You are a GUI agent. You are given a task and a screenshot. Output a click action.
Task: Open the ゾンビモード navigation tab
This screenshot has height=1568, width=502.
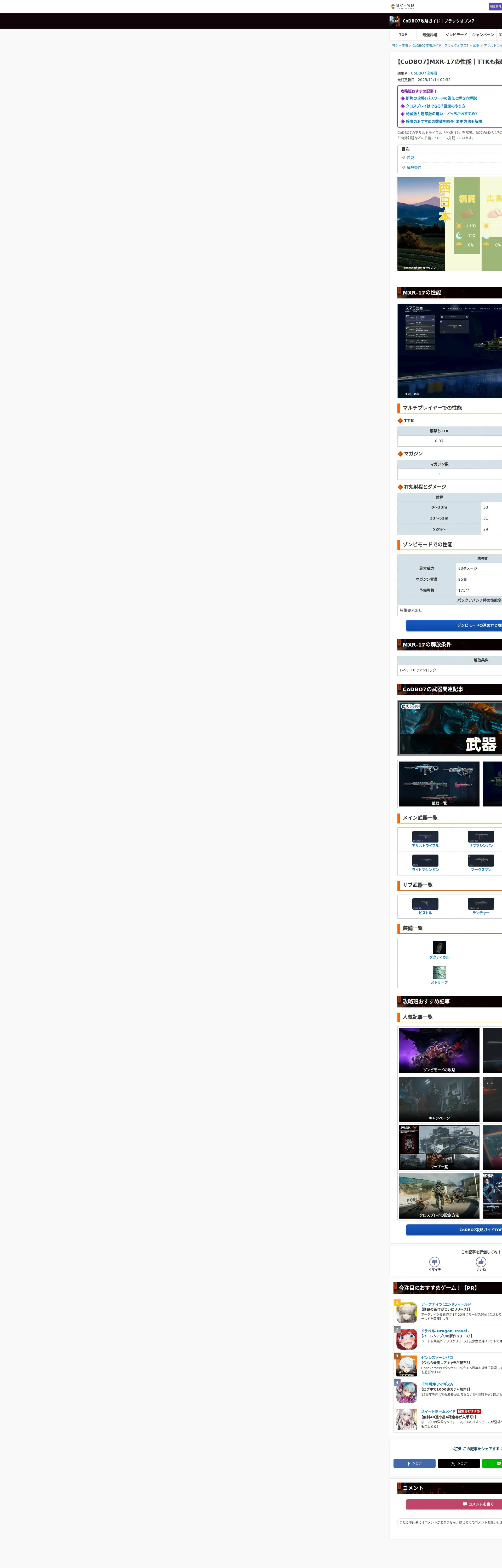click(456, 35)
